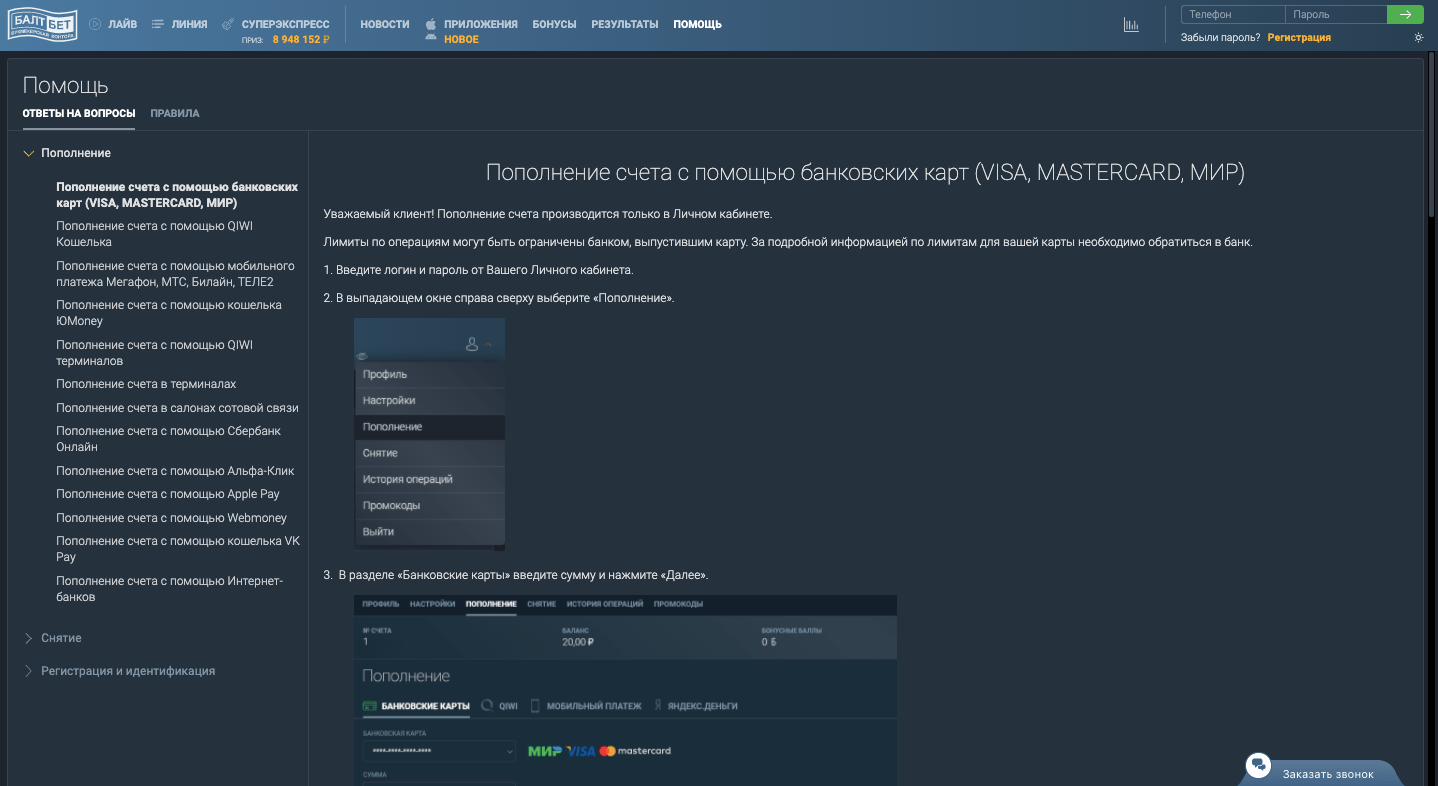Click the prize amount 8 948 152 ₽
Screen dimensions: 1438x786
coord(300,40)
